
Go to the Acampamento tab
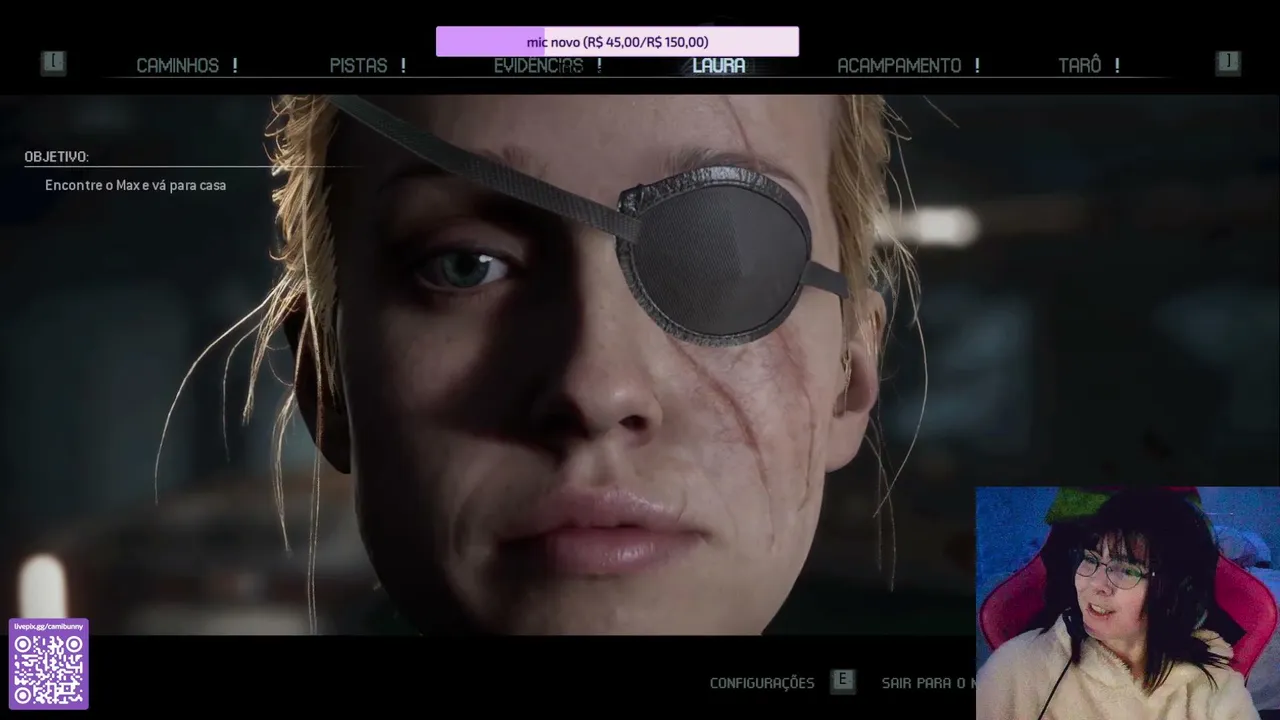[899, 66]
